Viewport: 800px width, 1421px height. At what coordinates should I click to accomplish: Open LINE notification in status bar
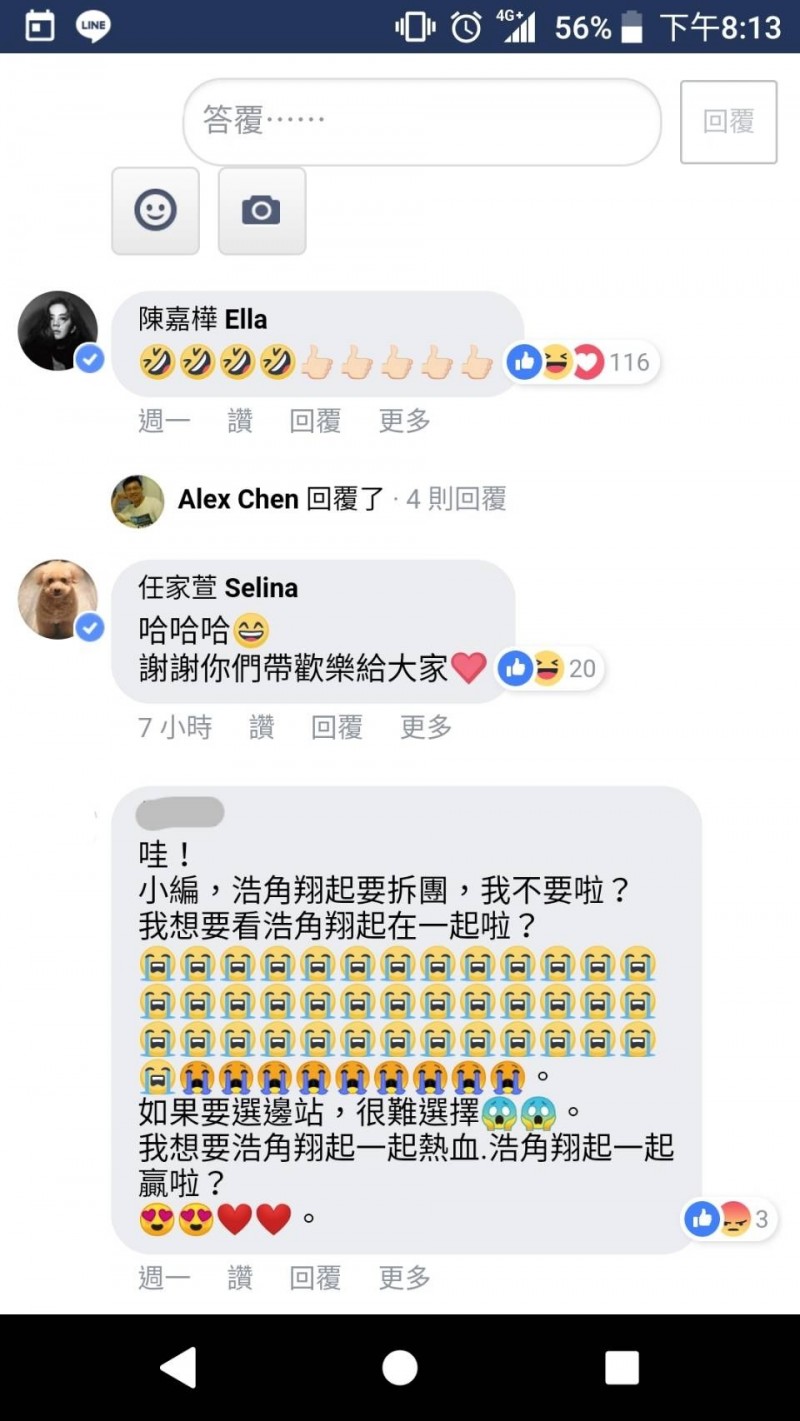(x=93, y=26)
